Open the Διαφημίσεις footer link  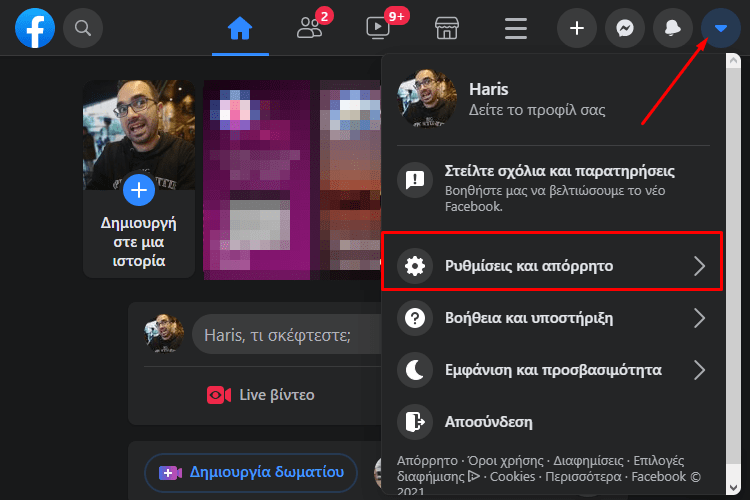pyautogui.click(x=588, y=461)
